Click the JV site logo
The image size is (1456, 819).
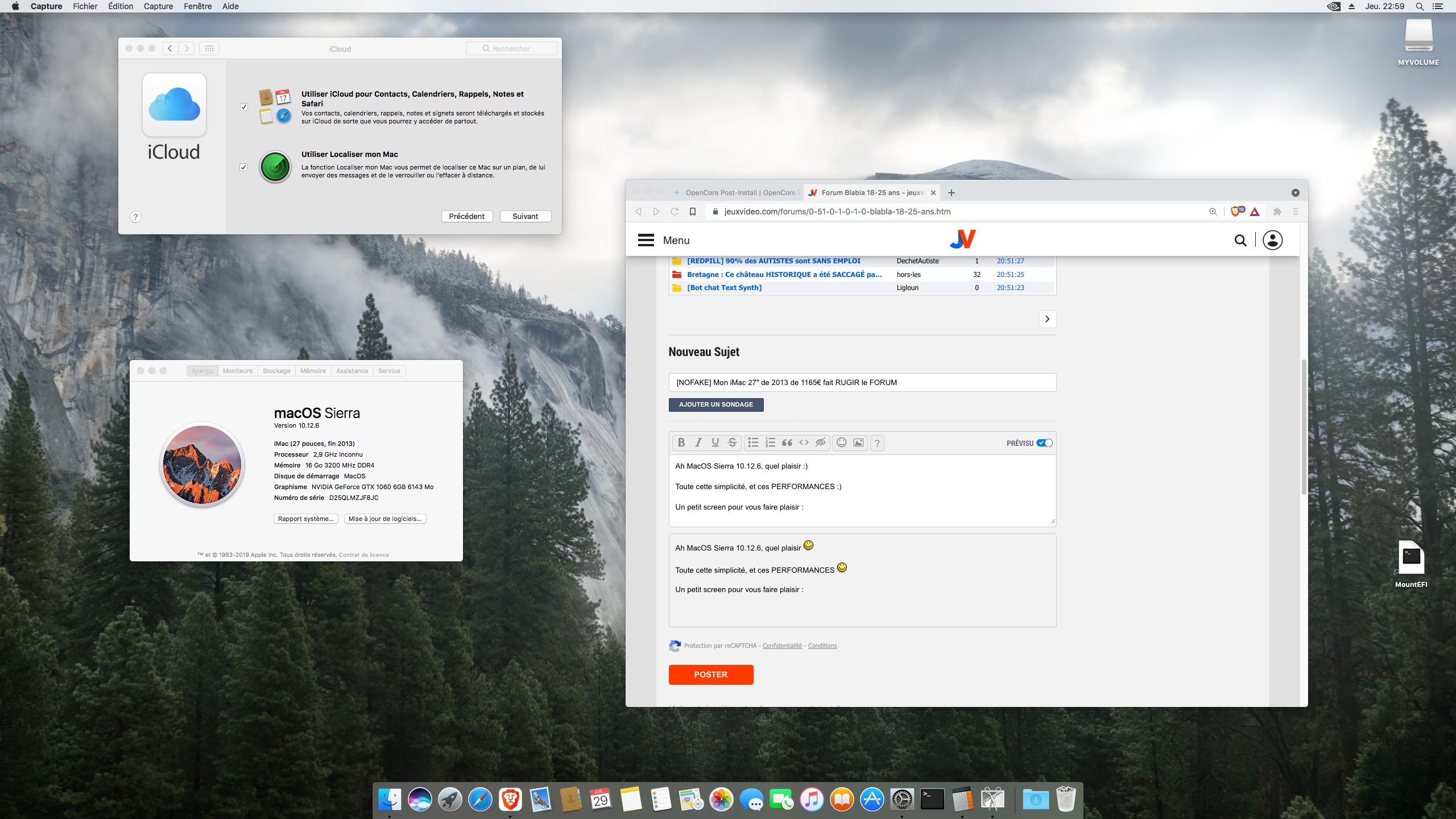[962, 239]
